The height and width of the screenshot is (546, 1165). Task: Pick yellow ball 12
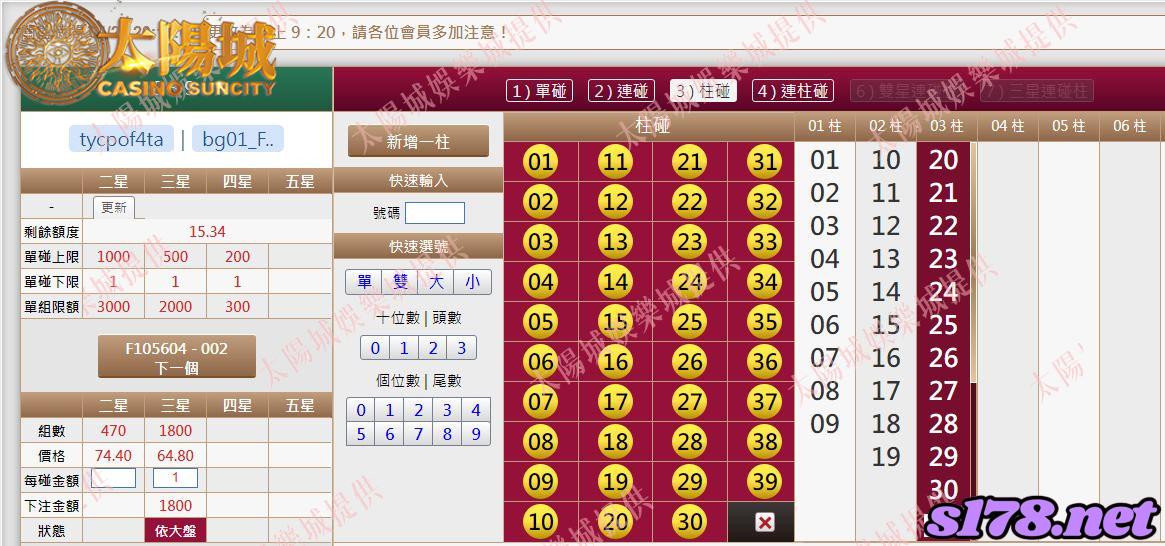[x=615, y=202]
